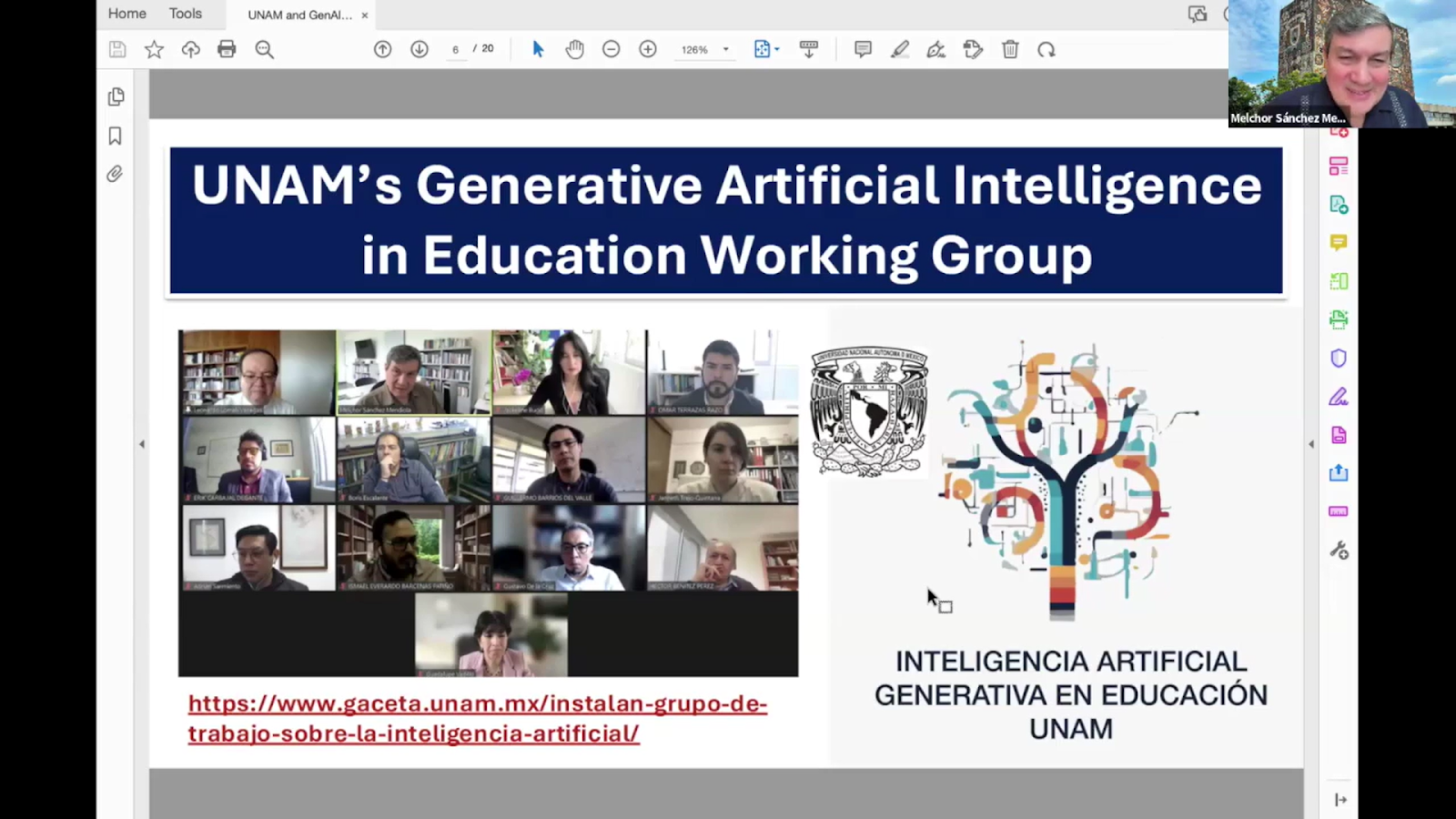Click the trash delete icon
This screenshot has height=819, width=1456.
point(1010,49)
